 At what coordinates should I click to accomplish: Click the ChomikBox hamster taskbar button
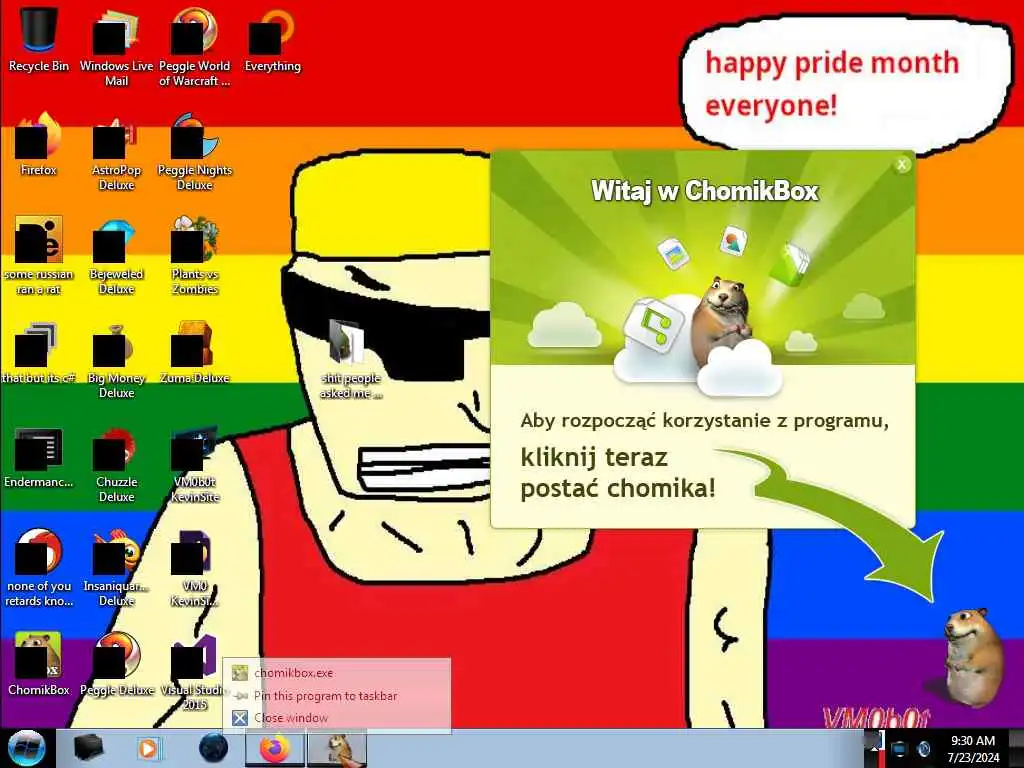(x=337, y=748)
